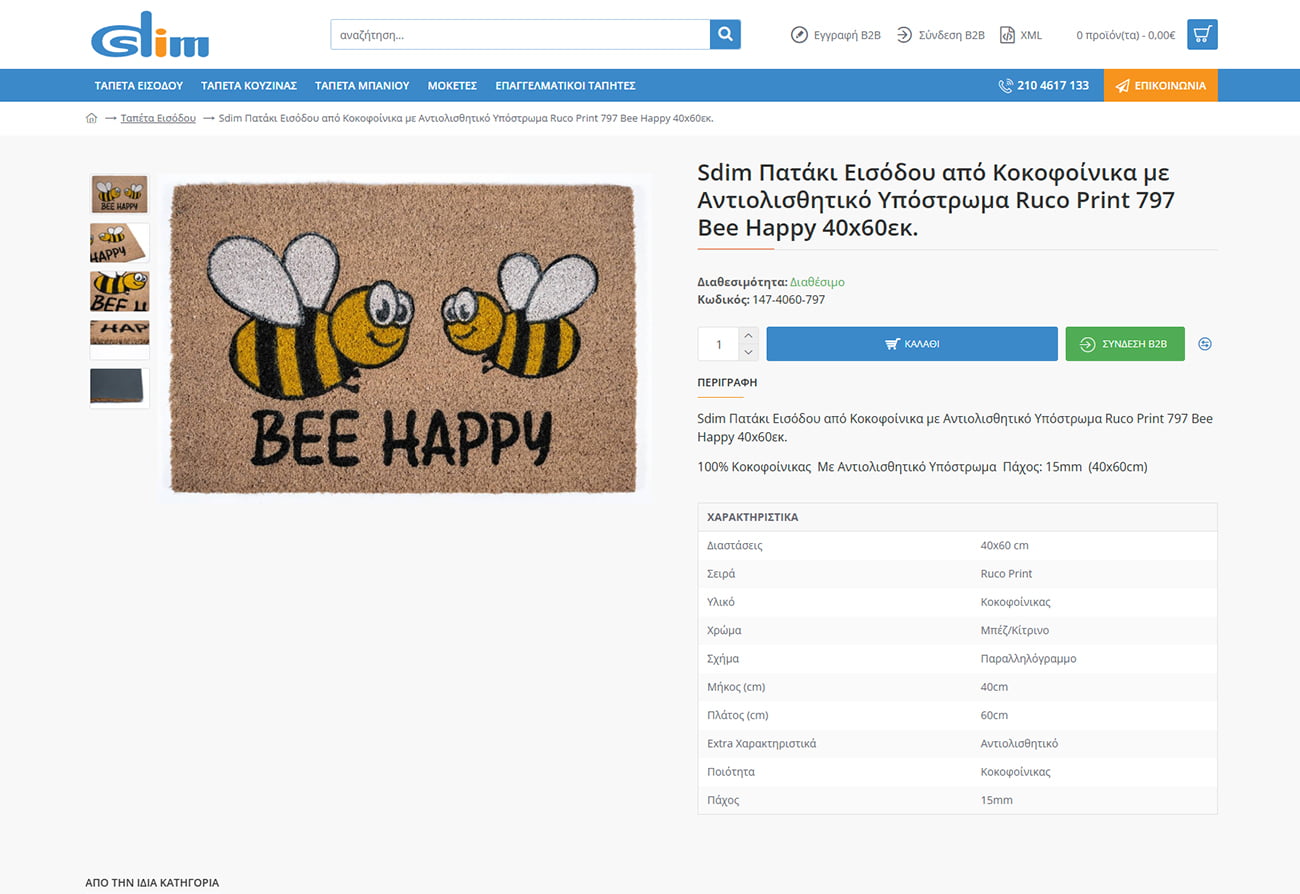Open ΕΠΑΓΓΕΛΜΑΤΙΚΟΙ ΤΑΠΗΤΕΣ menu
1300x894 pixels.
coord(565,86)
